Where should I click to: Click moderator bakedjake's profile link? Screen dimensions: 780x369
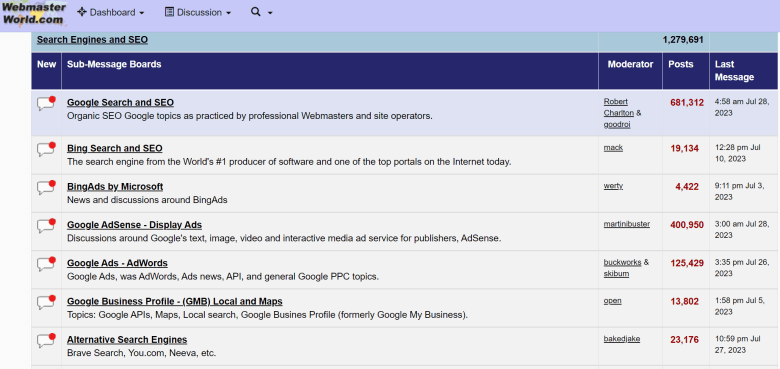[x=622, y=339]
